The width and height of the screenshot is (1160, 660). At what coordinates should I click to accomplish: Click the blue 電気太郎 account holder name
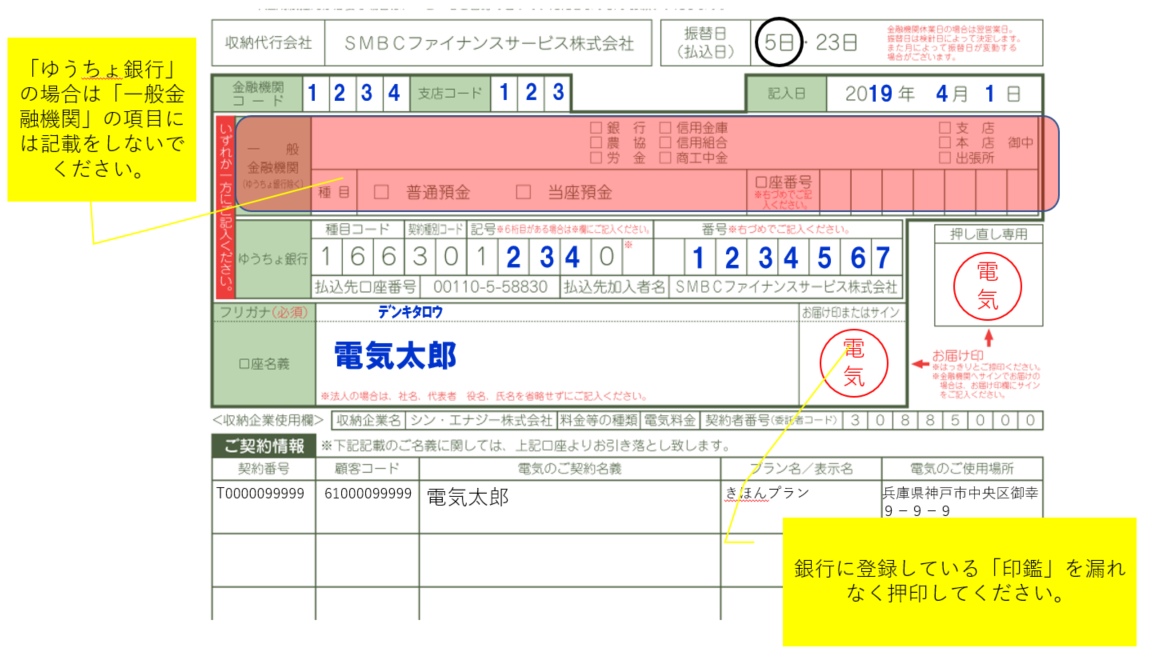(x=395, y=356)
